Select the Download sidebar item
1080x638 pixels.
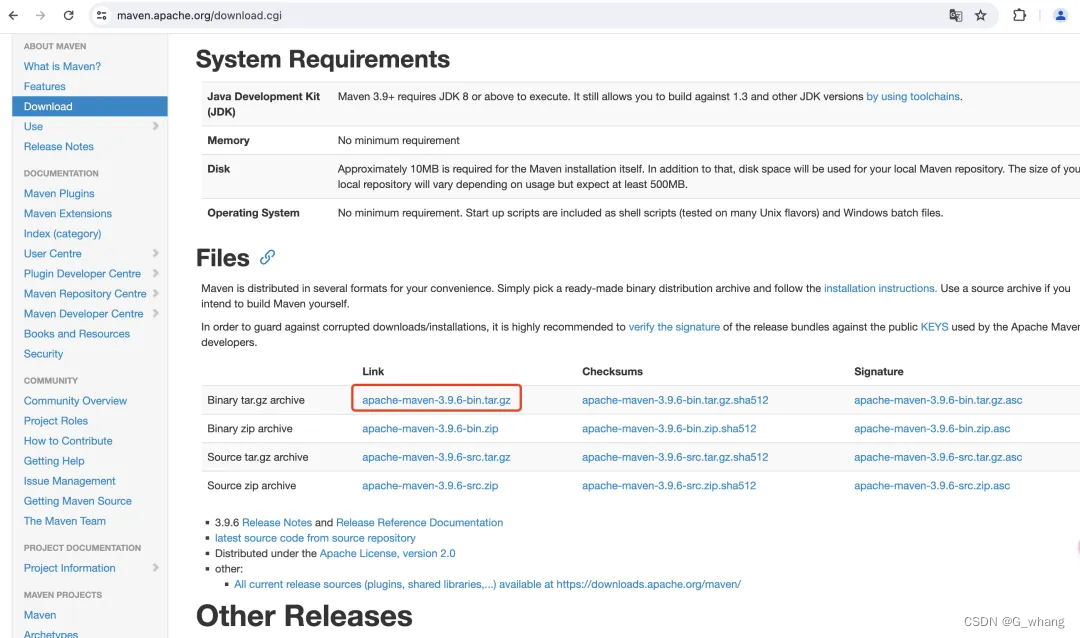[90, 106]
